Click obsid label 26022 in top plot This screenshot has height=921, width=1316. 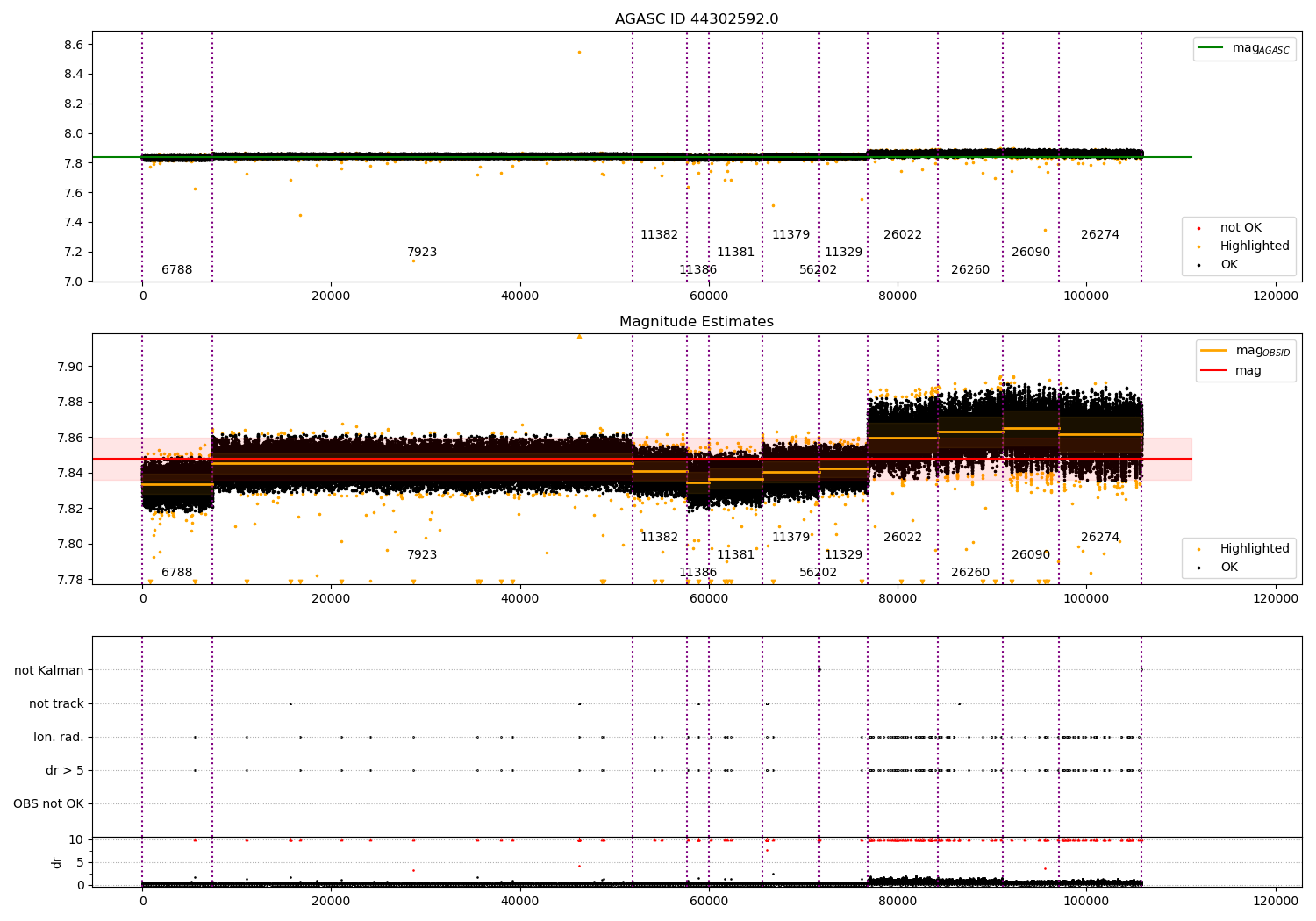tap(903, 234)
